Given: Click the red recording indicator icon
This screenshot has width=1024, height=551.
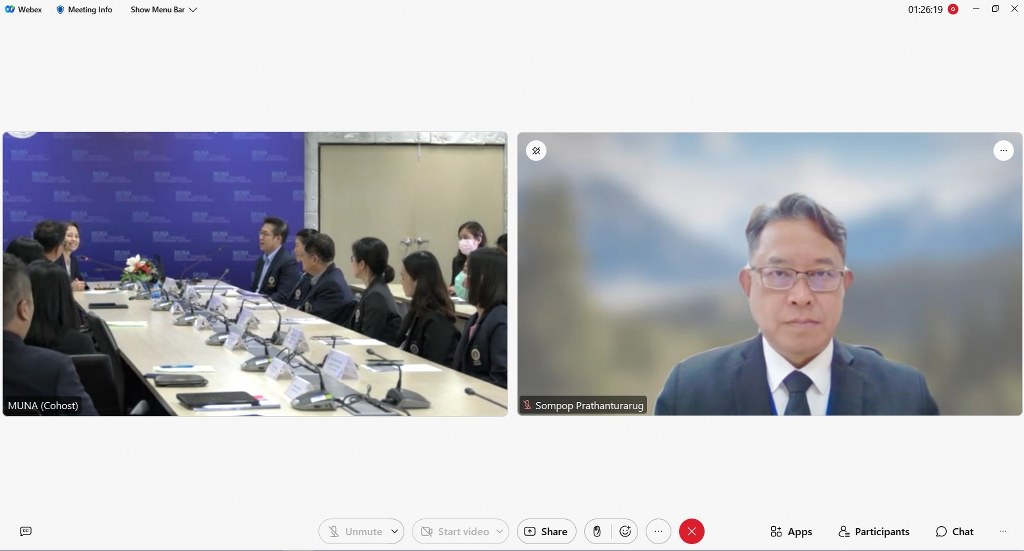Looking at the screenshot, I should pyautogui.click(x=953, y=9).
